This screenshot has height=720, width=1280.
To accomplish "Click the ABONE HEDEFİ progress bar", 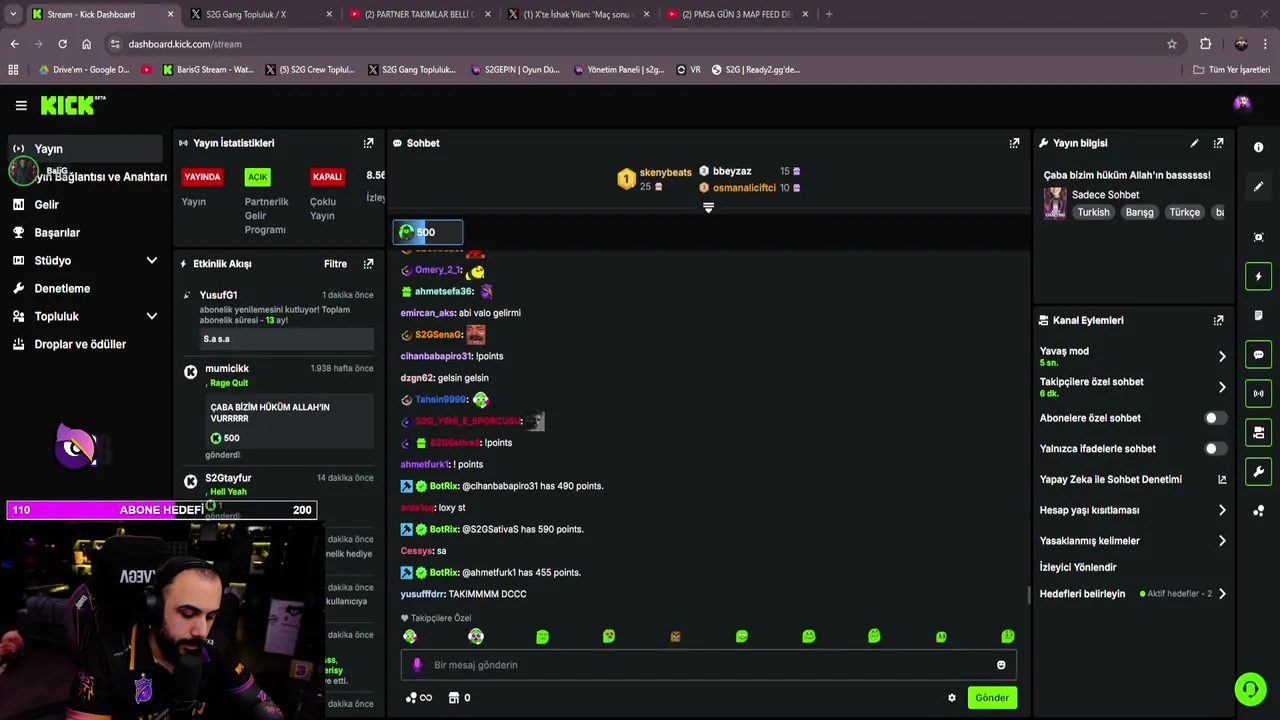I will point(161,510).
